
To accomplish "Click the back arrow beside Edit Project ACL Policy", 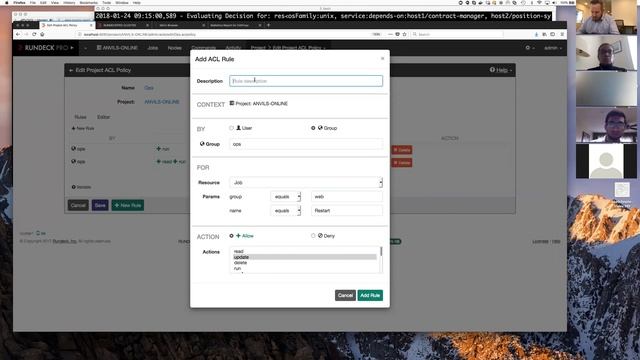I will (x=71, y=70).
